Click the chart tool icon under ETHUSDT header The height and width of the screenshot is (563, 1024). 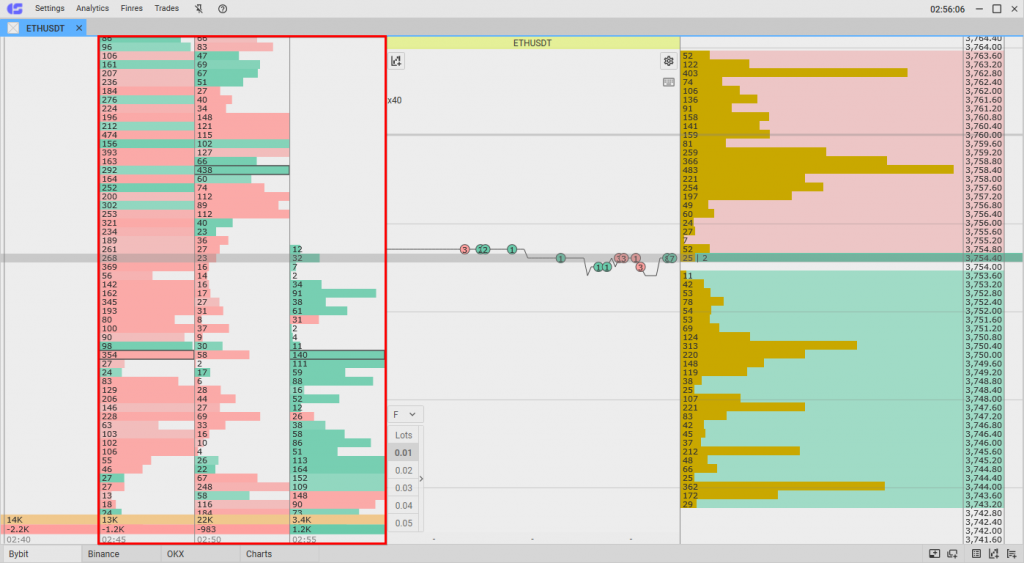[x=396, y=61]
